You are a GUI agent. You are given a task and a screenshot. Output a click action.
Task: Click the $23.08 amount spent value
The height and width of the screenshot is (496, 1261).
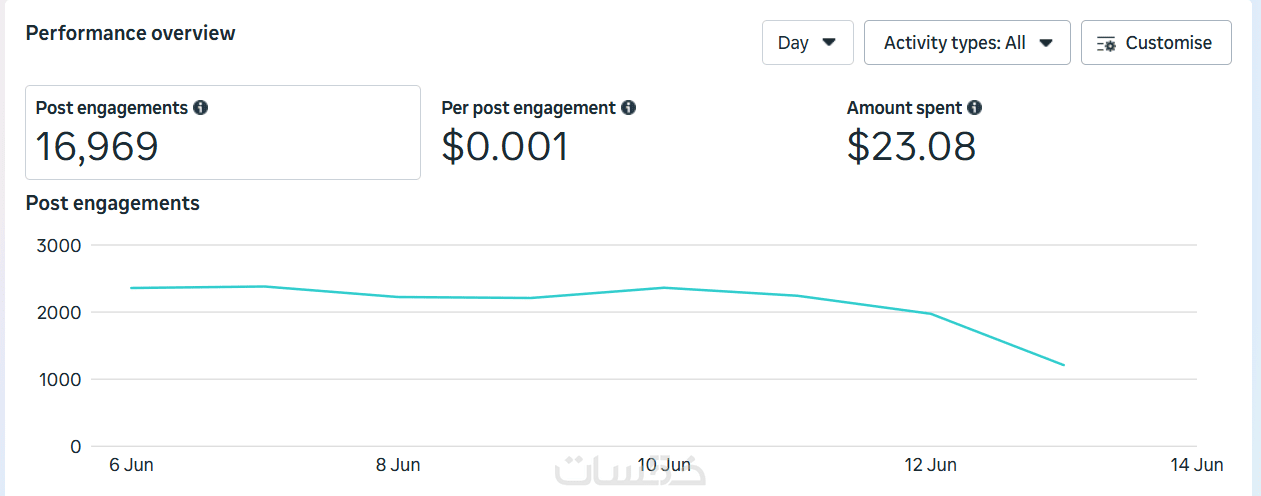pyautogui.click(x=911, y=147)
